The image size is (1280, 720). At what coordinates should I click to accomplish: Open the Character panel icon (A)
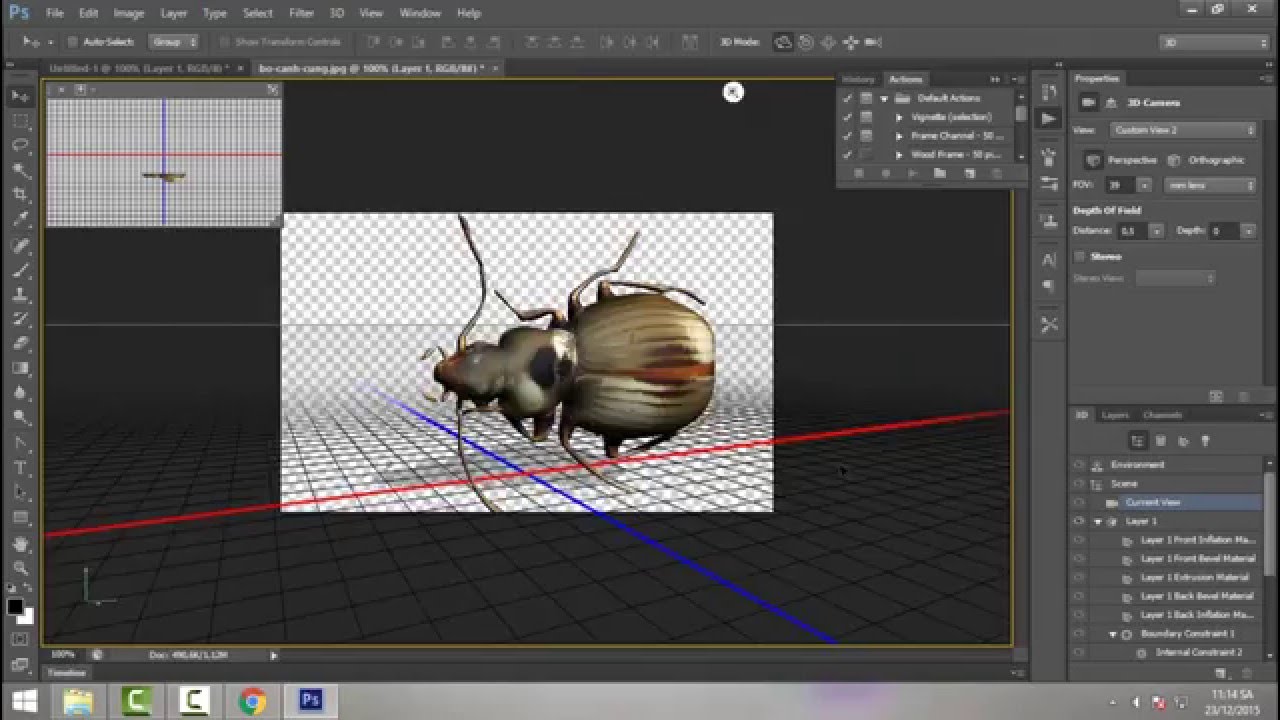[1048, 259]
